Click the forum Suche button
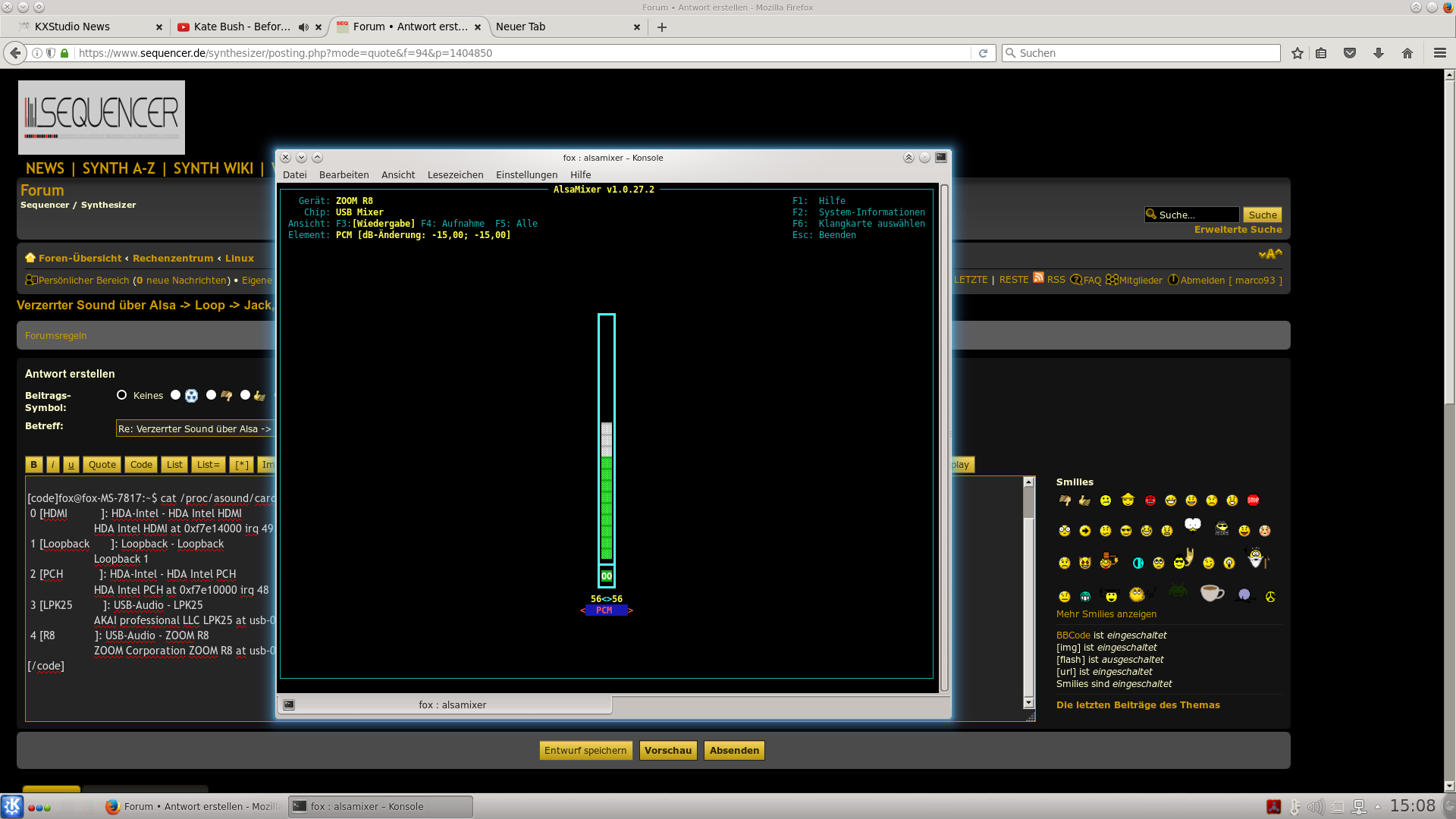 1263,215
